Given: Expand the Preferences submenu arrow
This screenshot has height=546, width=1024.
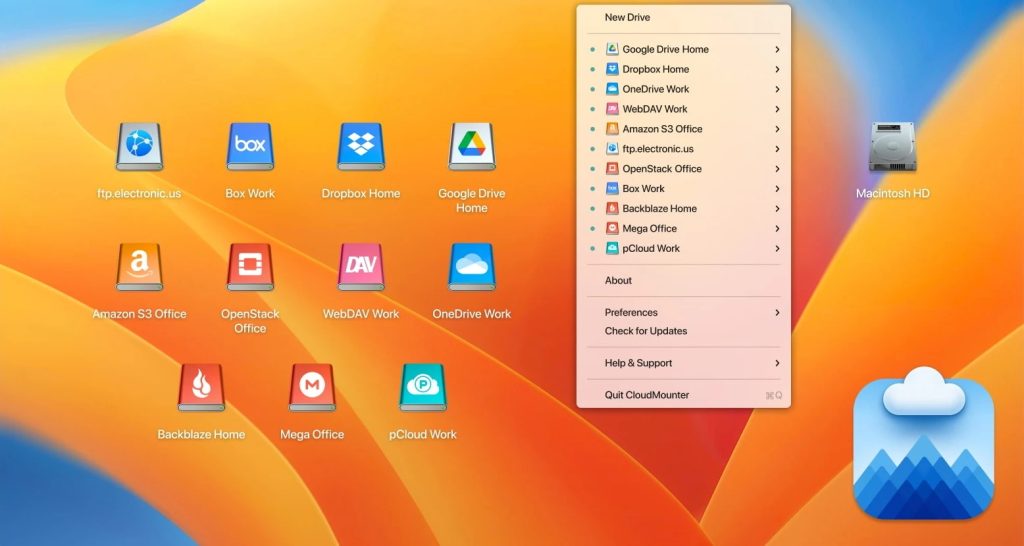Looking at the screenshot, I should 777,312.
